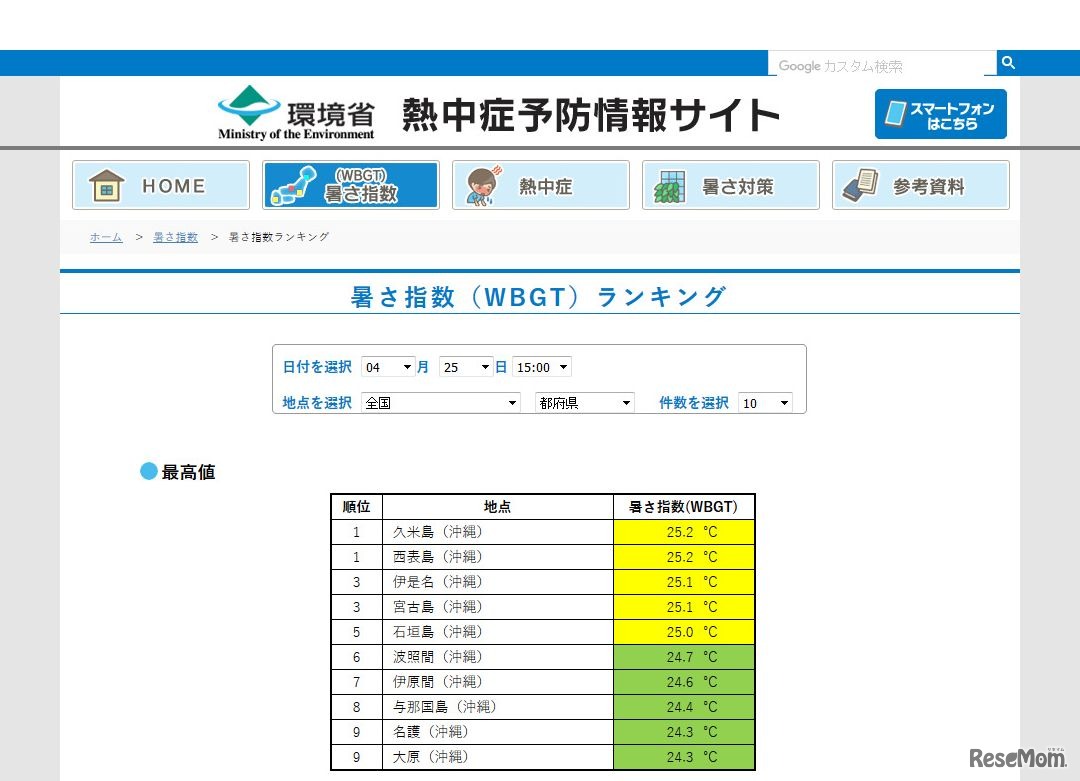Navigate using the ホーム breadcrumb link

click(106, 237)
